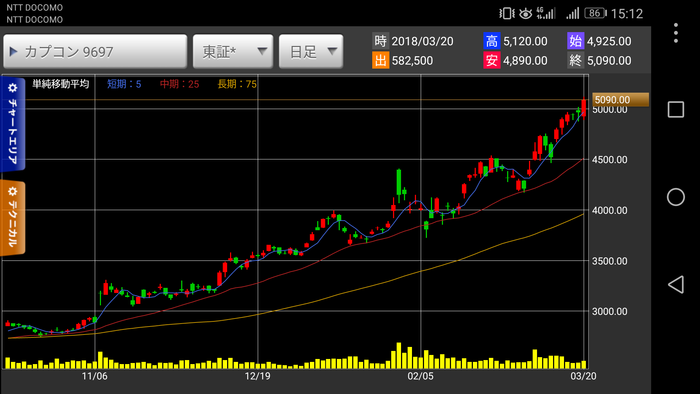Tap the 4500.00 price axis label
Screen dimensions: 700x394
tap(609, 160)
